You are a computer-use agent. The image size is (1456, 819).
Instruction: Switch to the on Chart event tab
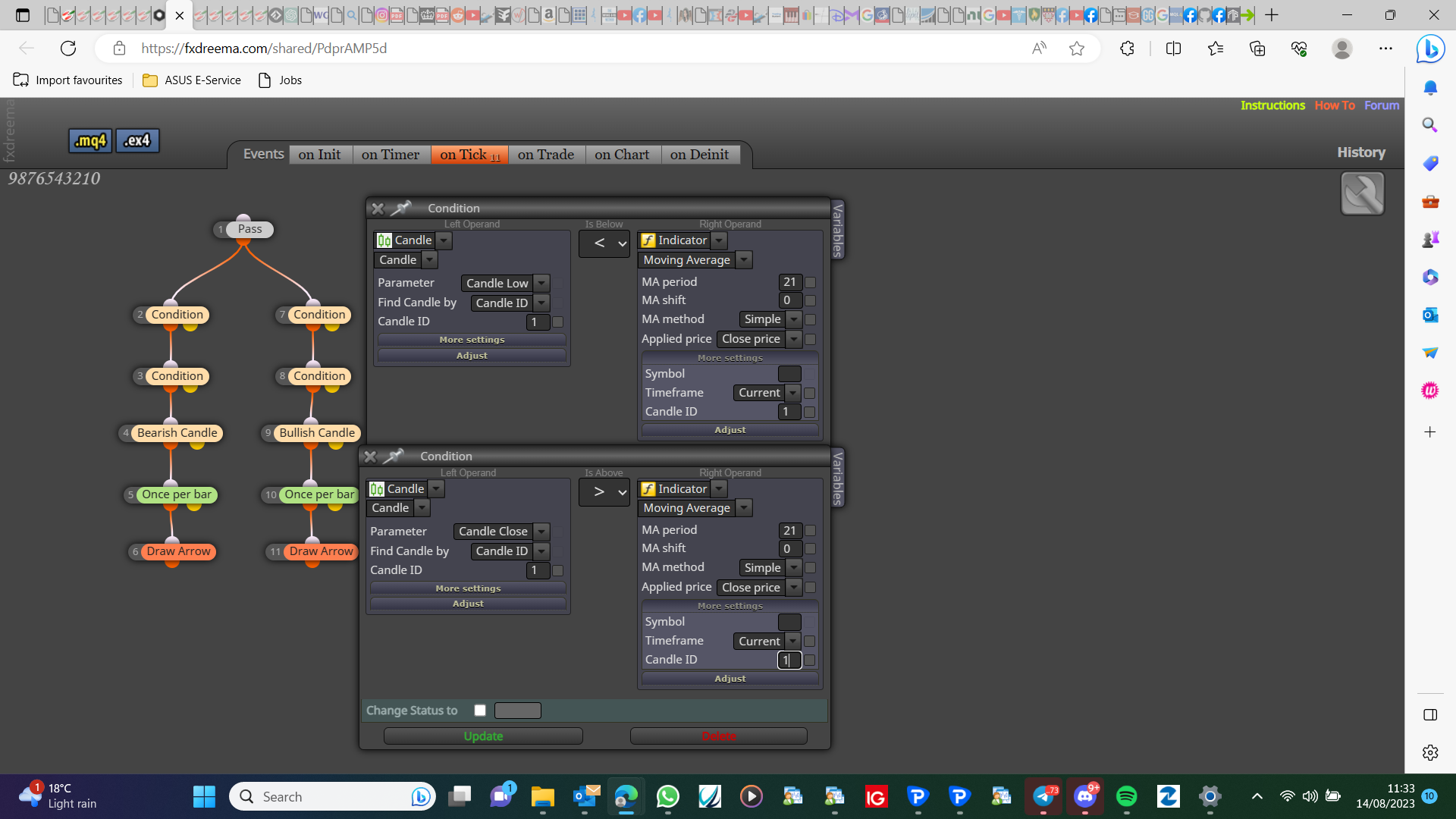coord(623,155)
